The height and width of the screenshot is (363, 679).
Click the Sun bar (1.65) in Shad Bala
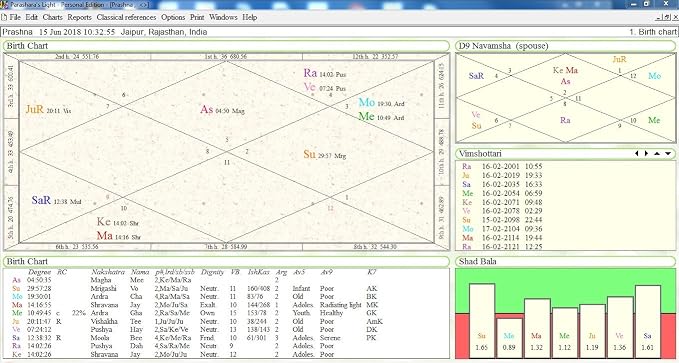(482, 321)
